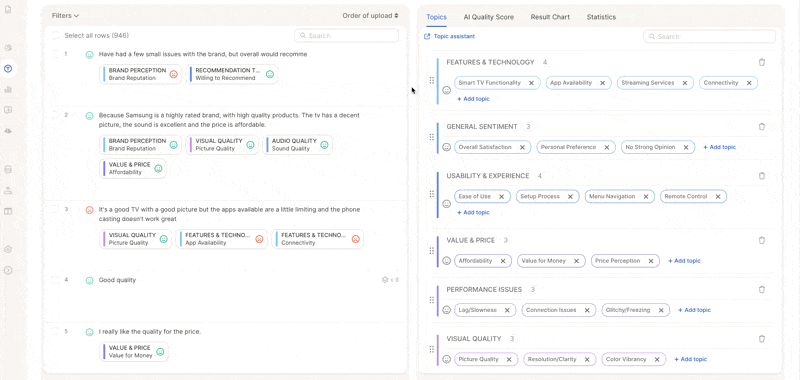Change the Order of upload sorting
The width and height of the screenshot is (800, 380).
pos(370,15)
